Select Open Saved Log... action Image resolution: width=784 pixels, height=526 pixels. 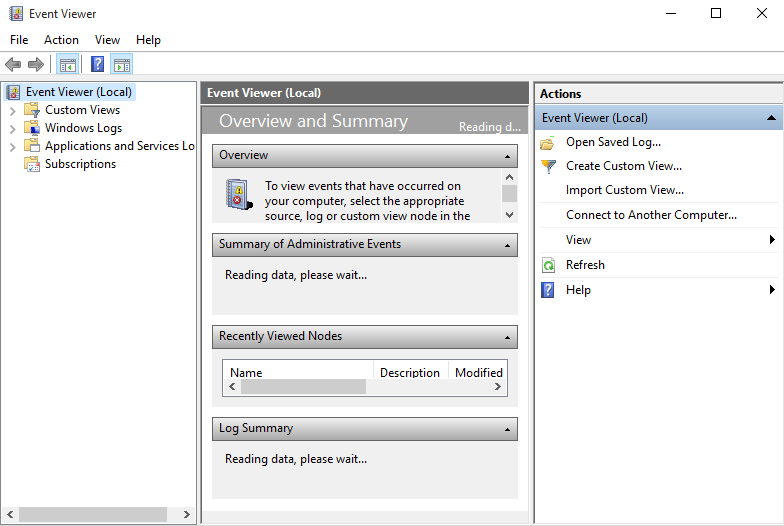coord(613,142)
